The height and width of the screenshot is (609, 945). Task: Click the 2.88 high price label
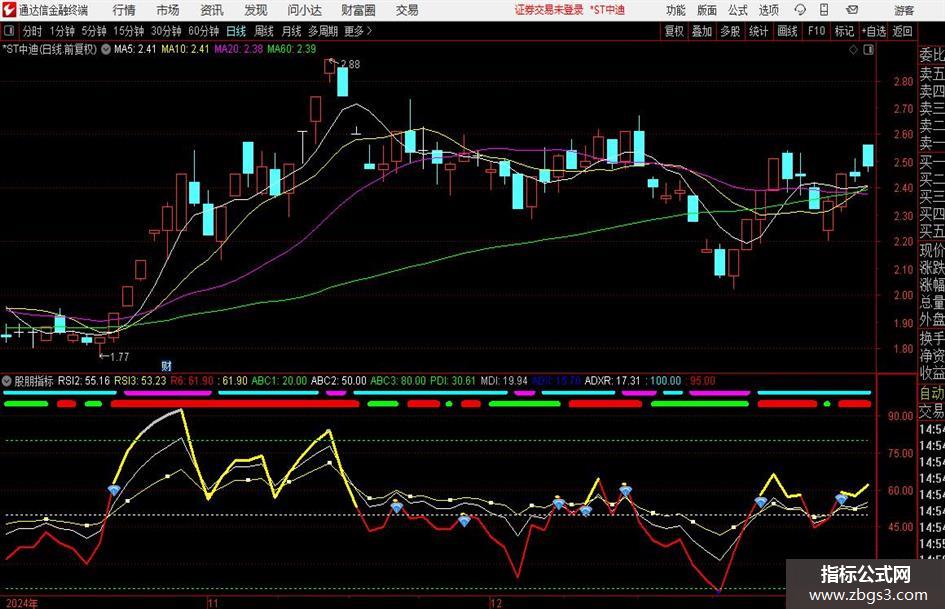350,64
